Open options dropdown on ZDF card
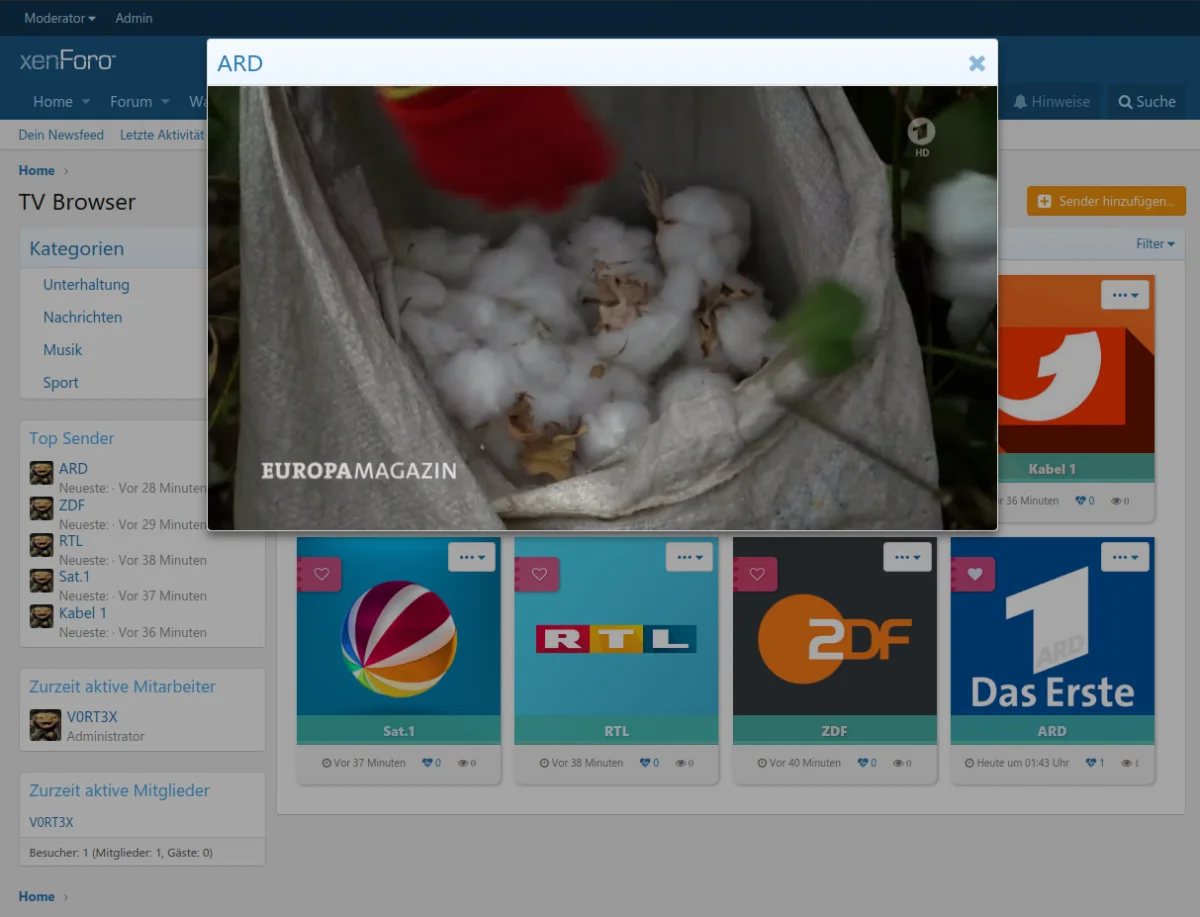The image size is (1200, 917). (907, 557)
